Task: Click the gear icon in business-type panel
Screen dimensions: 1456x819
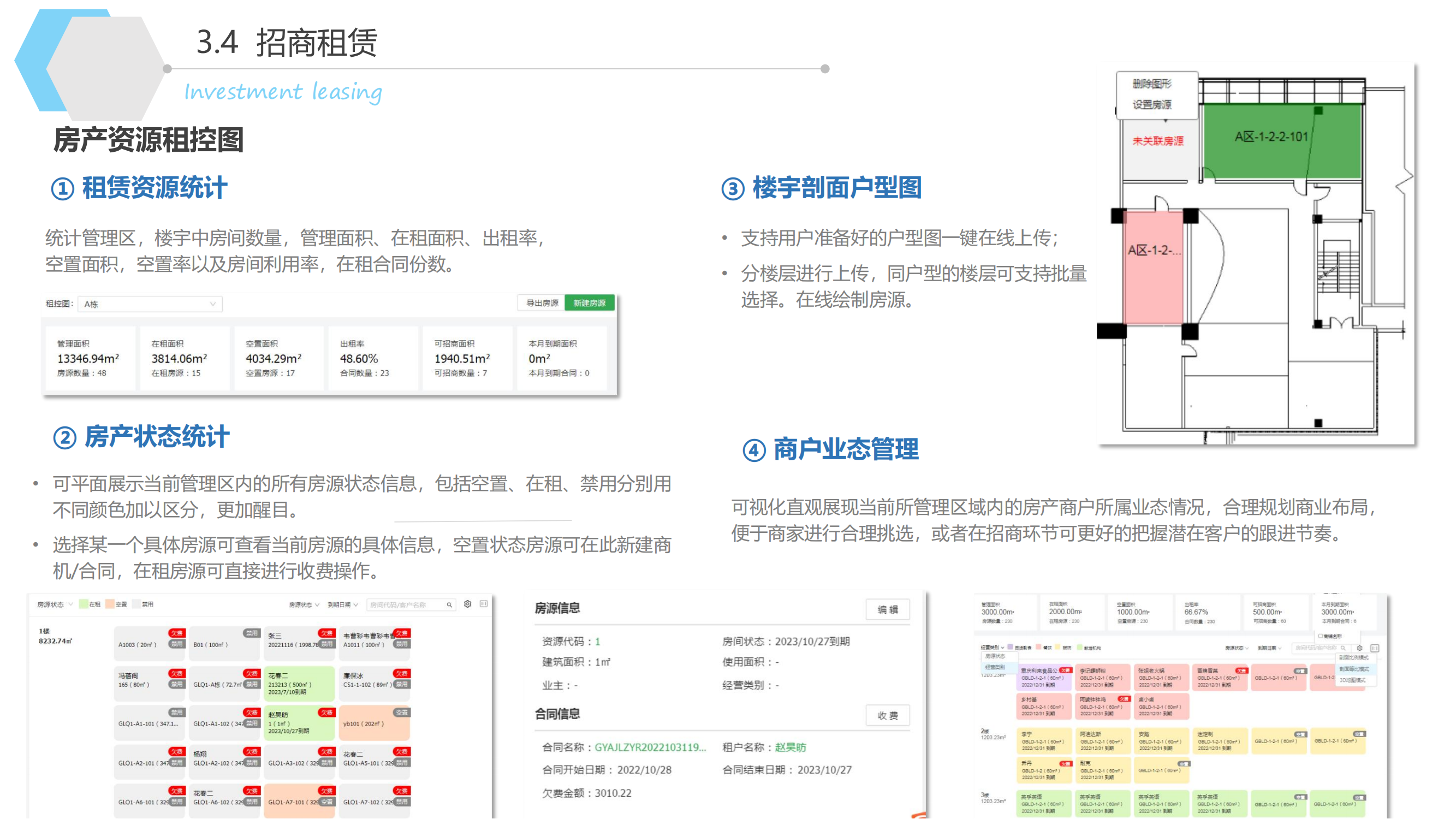Action: point(1359,648)
